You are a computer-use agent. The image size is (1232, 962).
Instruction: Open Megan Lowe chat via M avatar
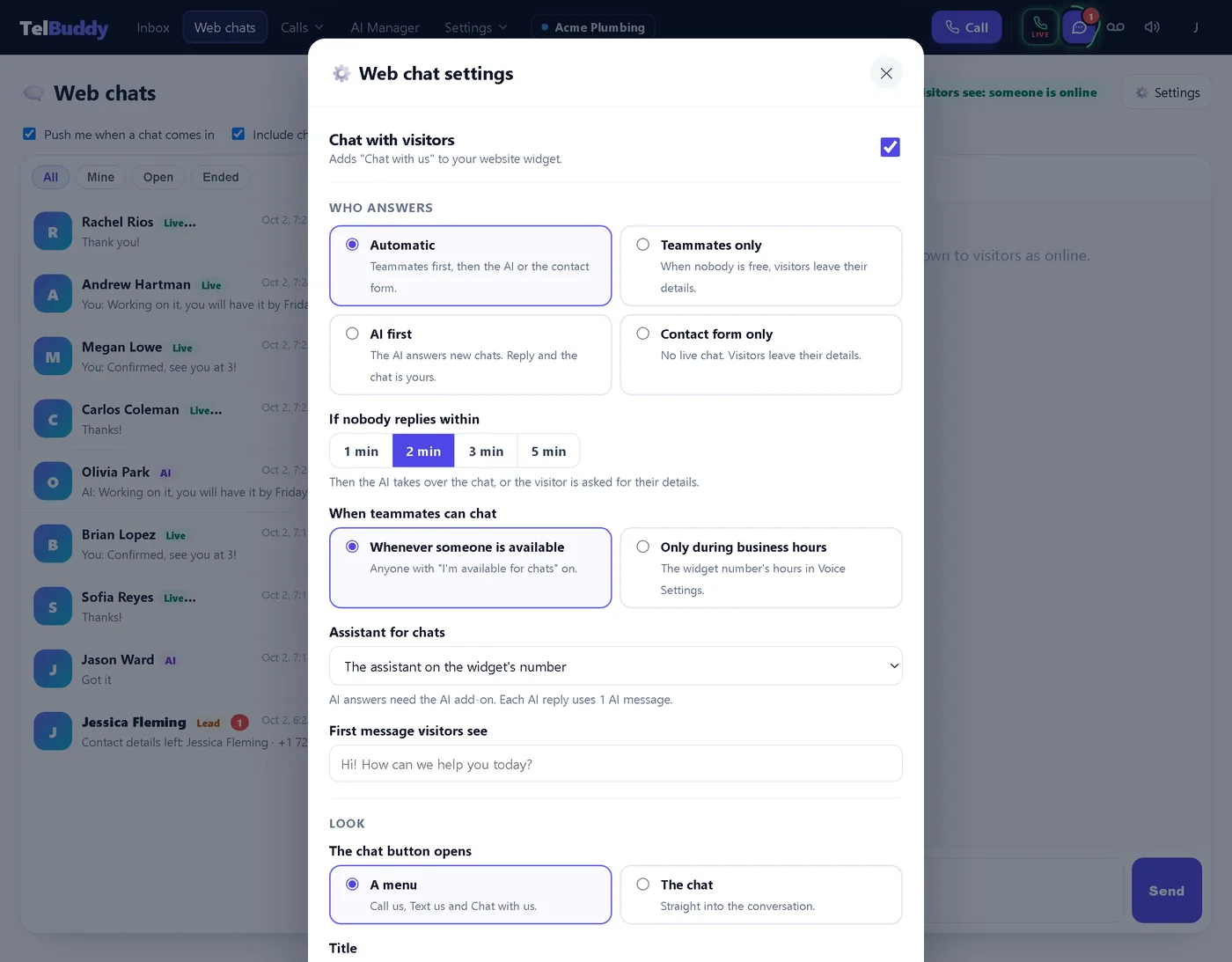[x=53, y=357]
